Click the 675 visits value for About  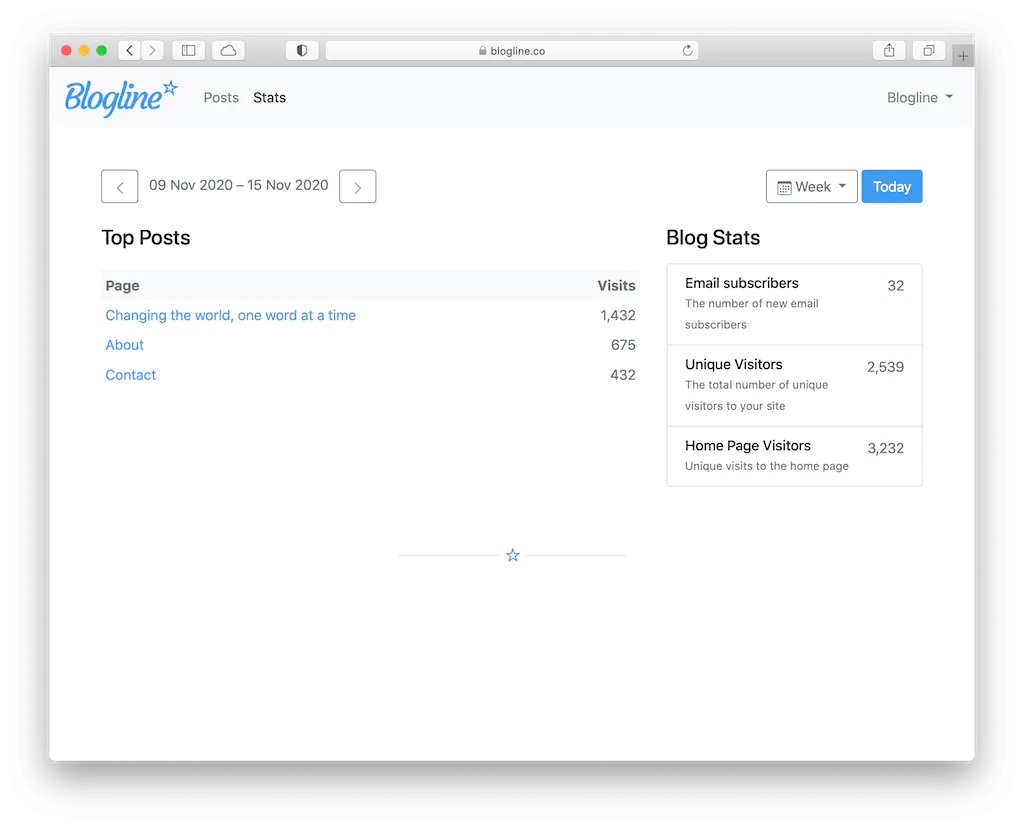coord(623,345)
